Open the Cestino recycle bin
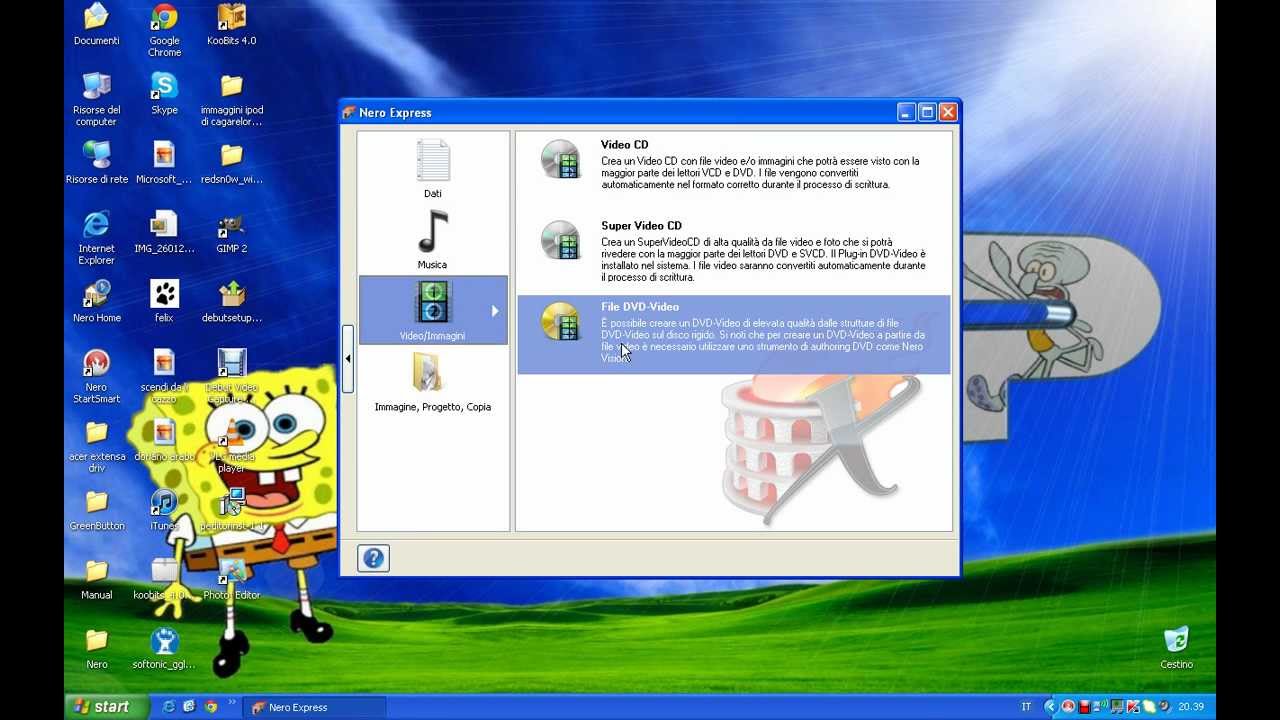The width and height of the screenshot is (1280, 720). tap(1177, 647)
